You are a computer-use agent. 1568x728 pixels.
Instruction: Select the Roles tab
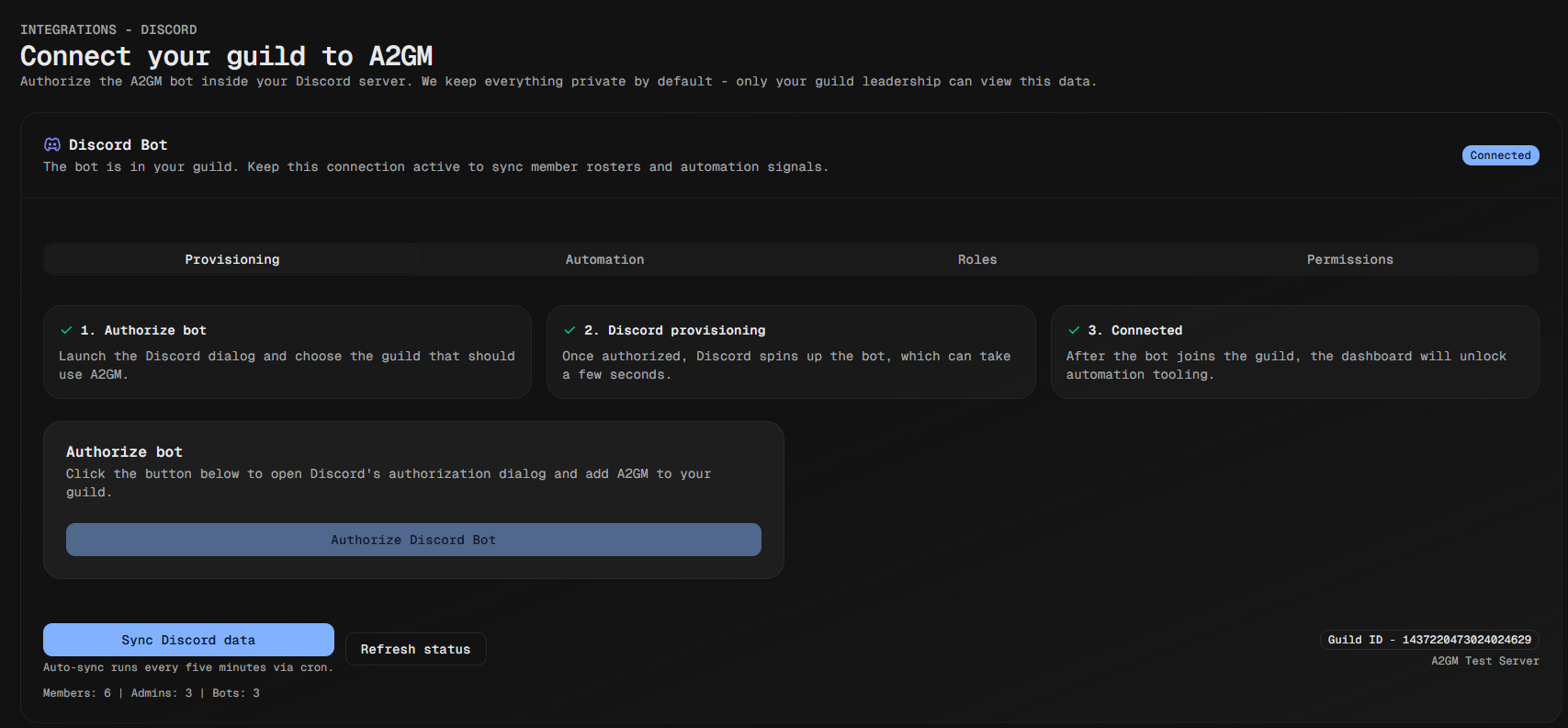[977, 259]
